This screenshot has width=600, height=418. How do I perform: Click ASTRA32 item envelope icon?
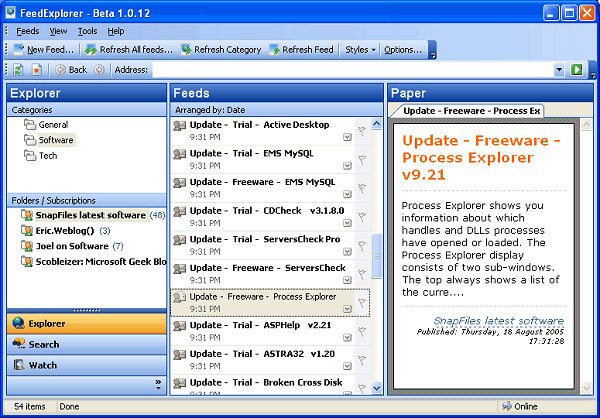[x=179, y=354]
